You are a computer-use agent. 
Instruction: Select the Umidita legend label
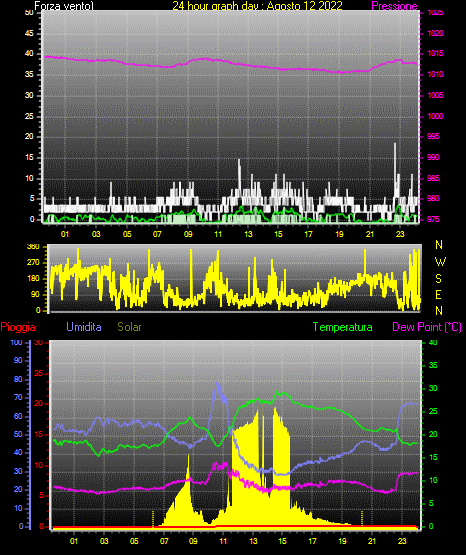(x=84, y=327)
